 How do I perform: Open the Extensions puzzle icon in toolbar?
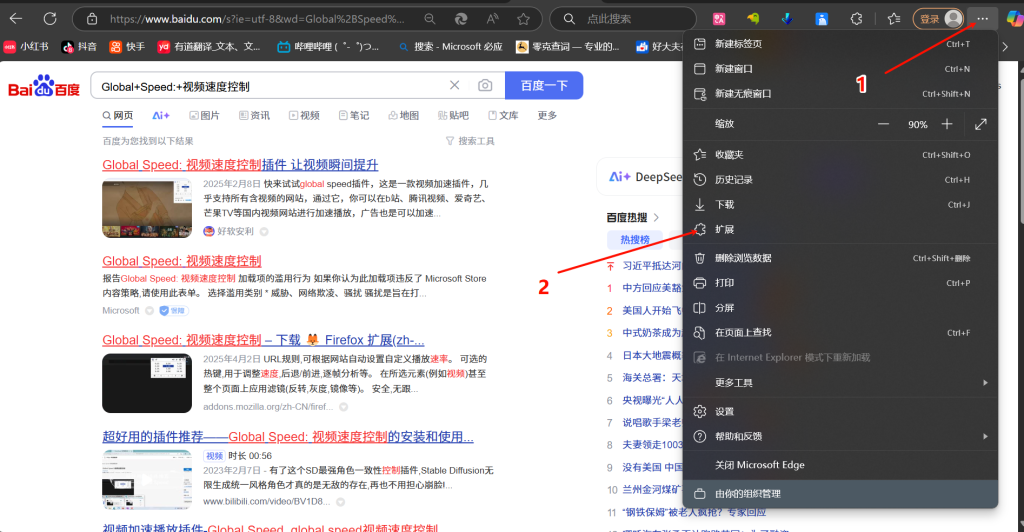[856, 19]
